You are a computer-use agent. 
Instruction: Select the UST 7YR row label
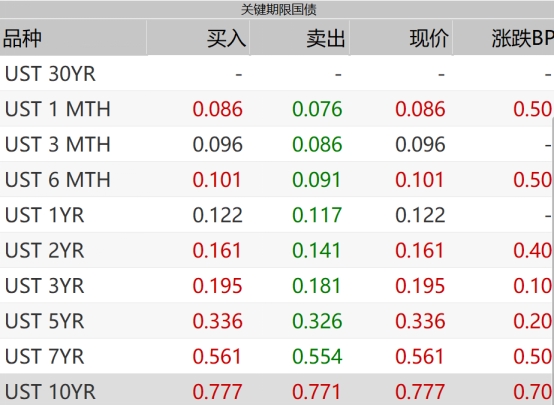pos(45,356)
